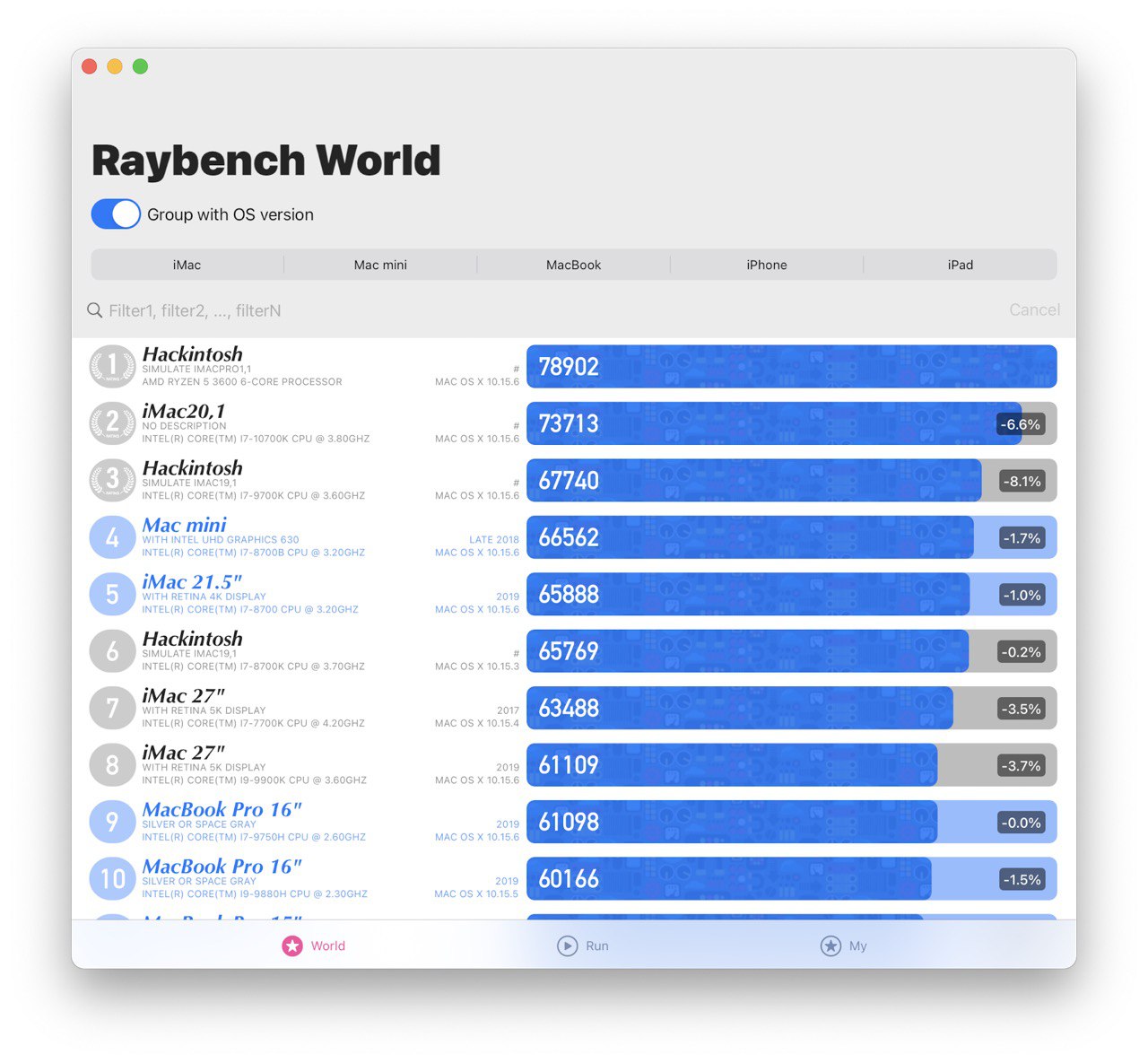This screenshot has width=1148, height=1063.
Task: Click the -0.0% difference label
Action: pos(1022,823)
